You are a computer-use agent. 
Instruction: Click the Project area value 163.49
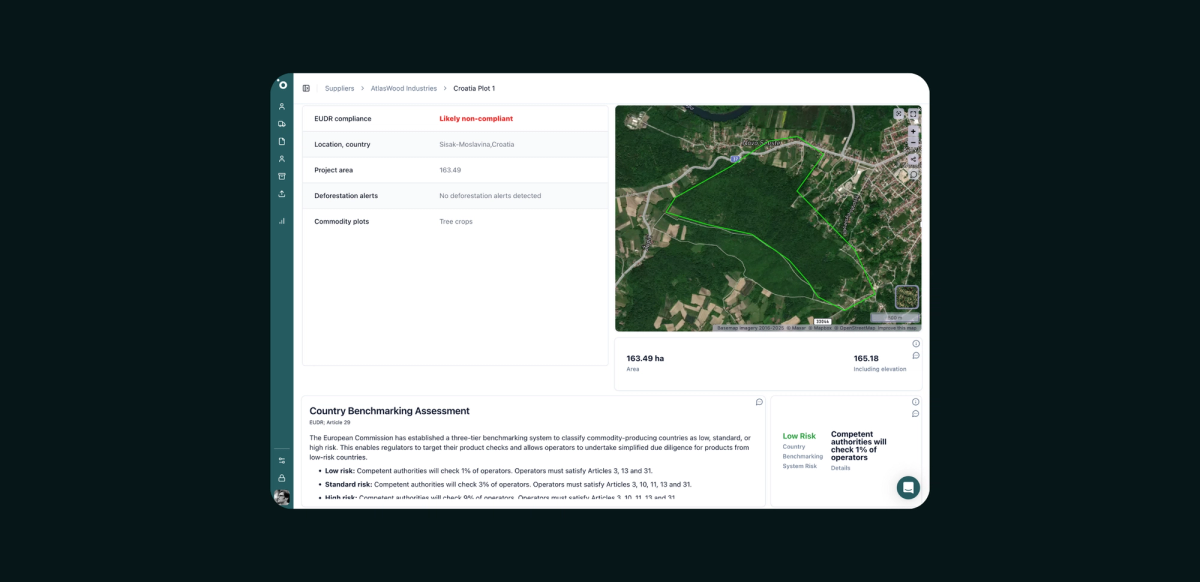coord(450,170)
